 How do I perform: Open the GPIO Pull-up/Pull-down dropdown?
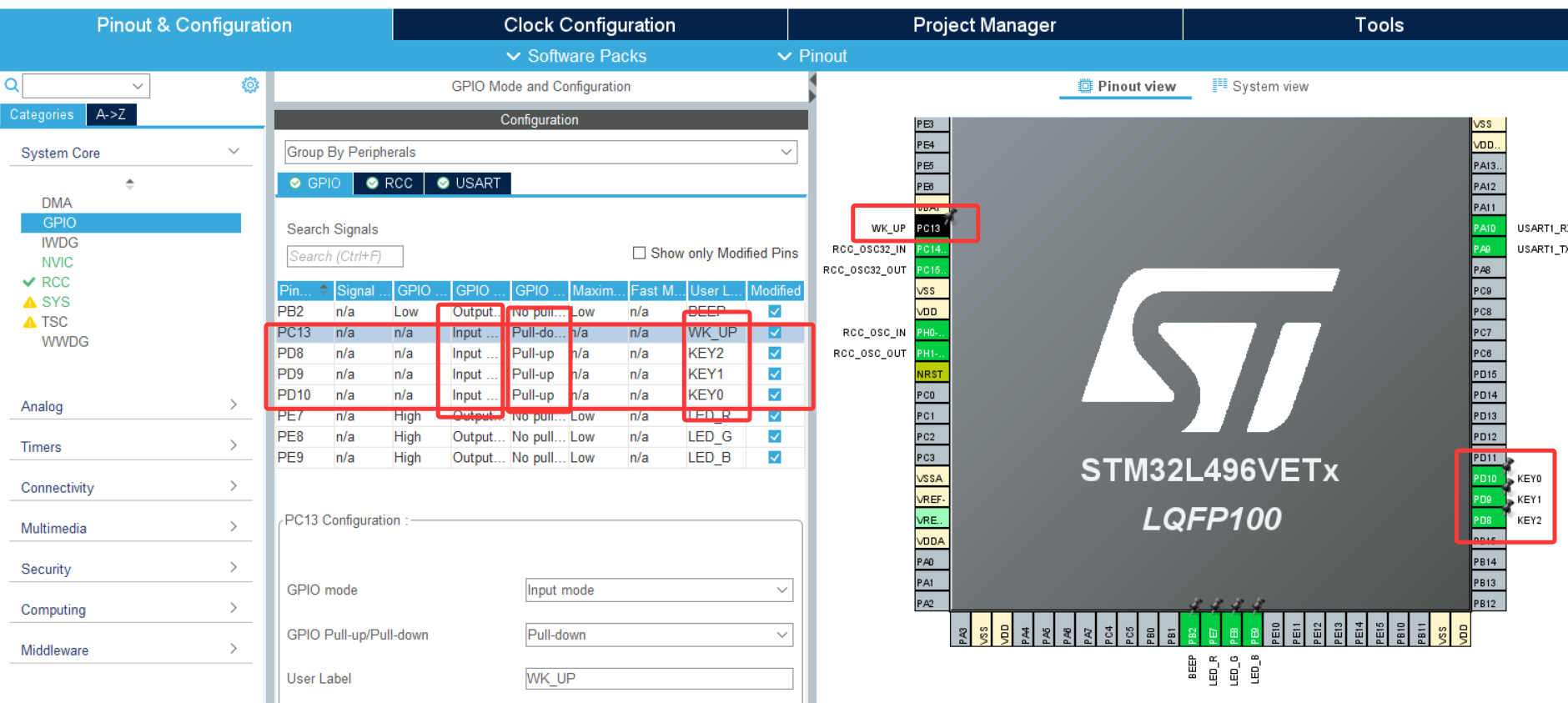pos(659,635)
